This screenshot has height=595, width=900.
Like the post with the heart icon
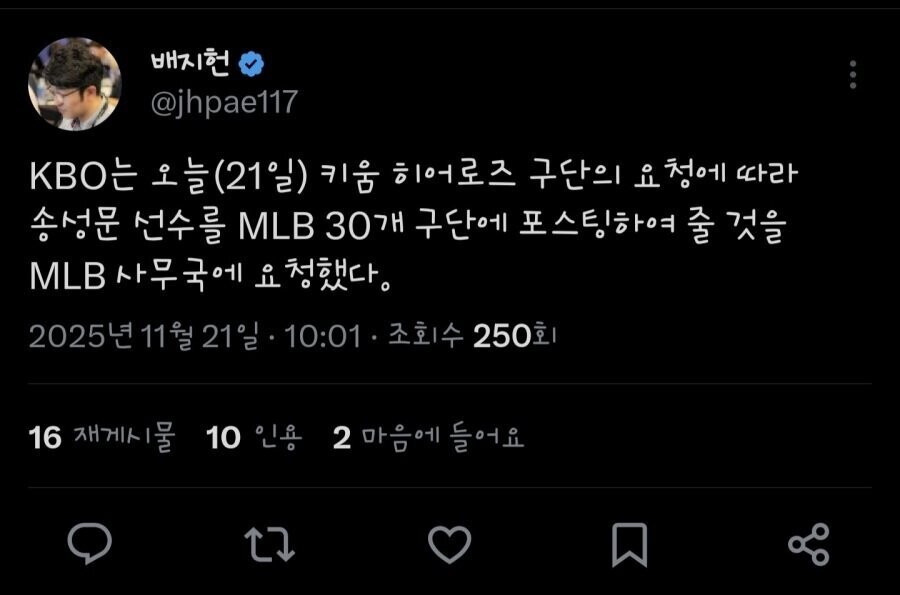pos(449,544)
